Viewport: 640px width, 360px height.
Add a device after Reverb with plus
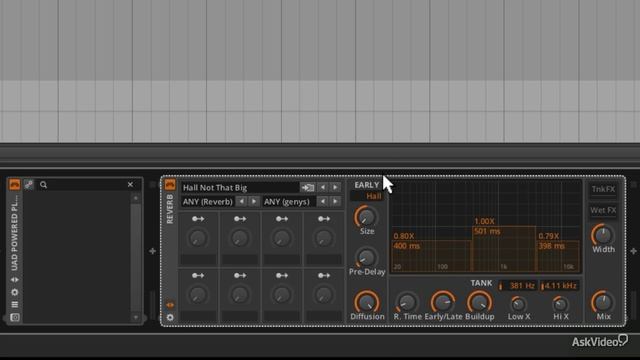[x=633, y=251]
